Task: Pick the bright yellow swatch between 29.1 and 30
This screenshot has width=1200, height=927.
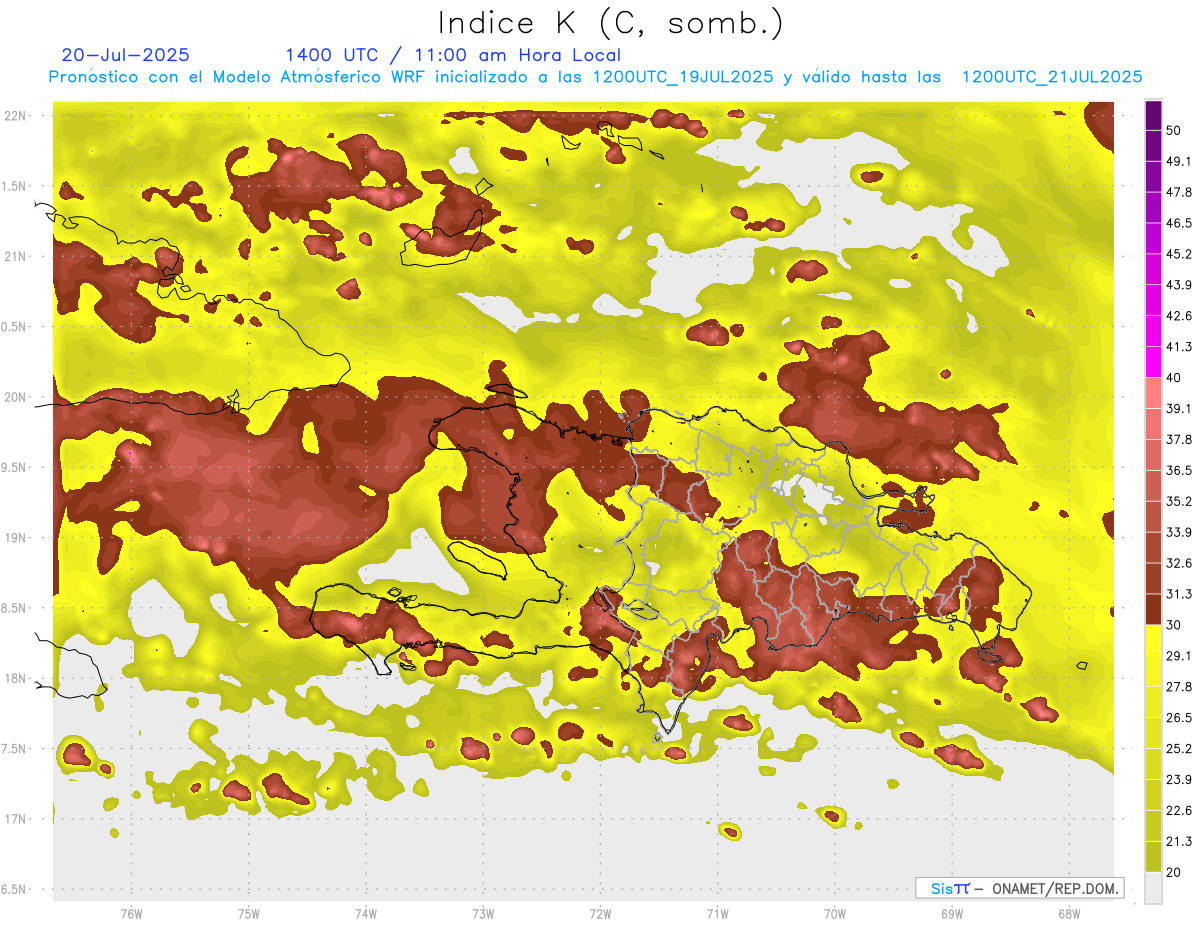Action: tap(1153, 640)
